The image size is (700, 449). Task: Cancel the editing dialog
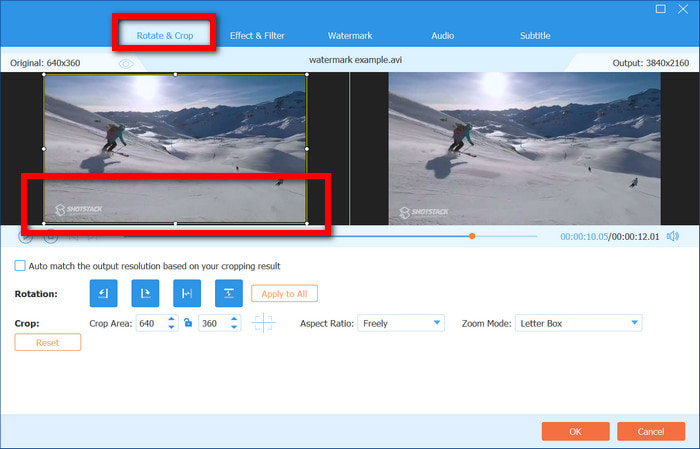click(x=651, y=431)
